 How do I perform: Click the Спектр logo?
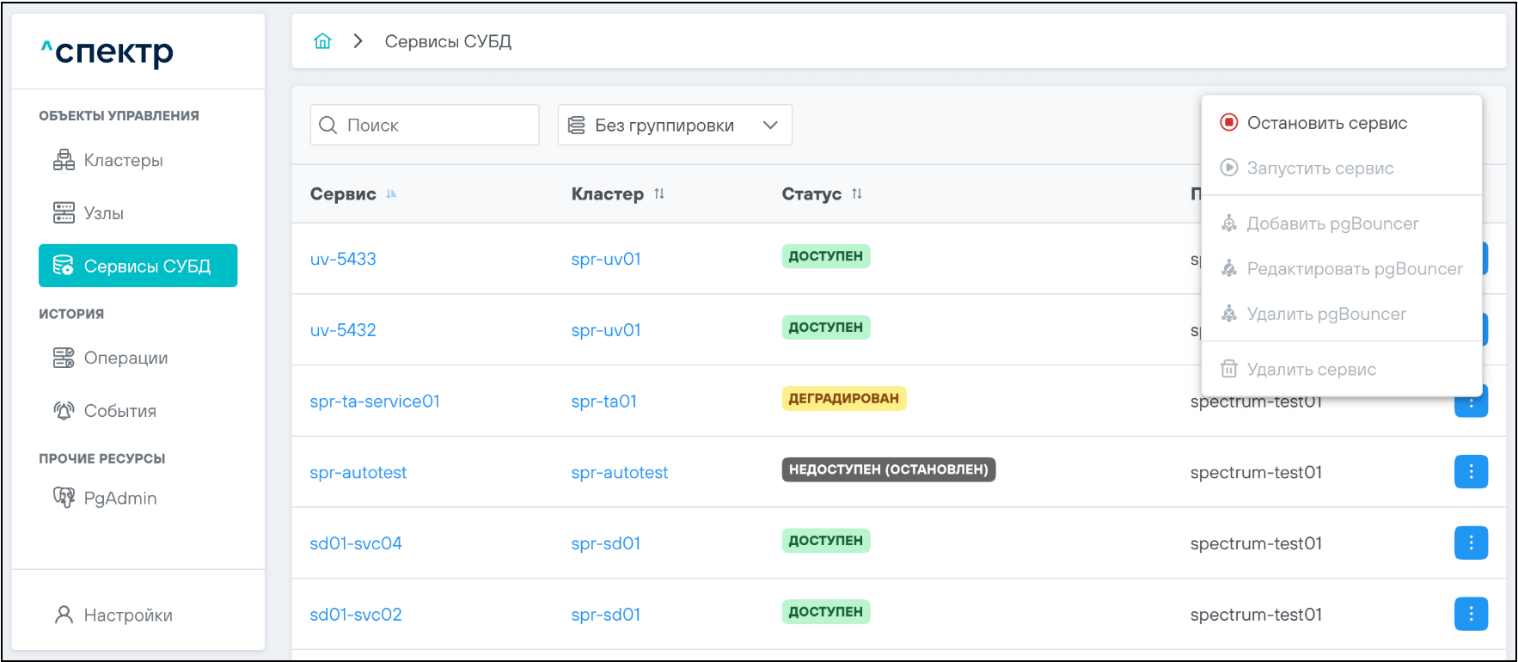pyautogui.click(x=107, y=52)
